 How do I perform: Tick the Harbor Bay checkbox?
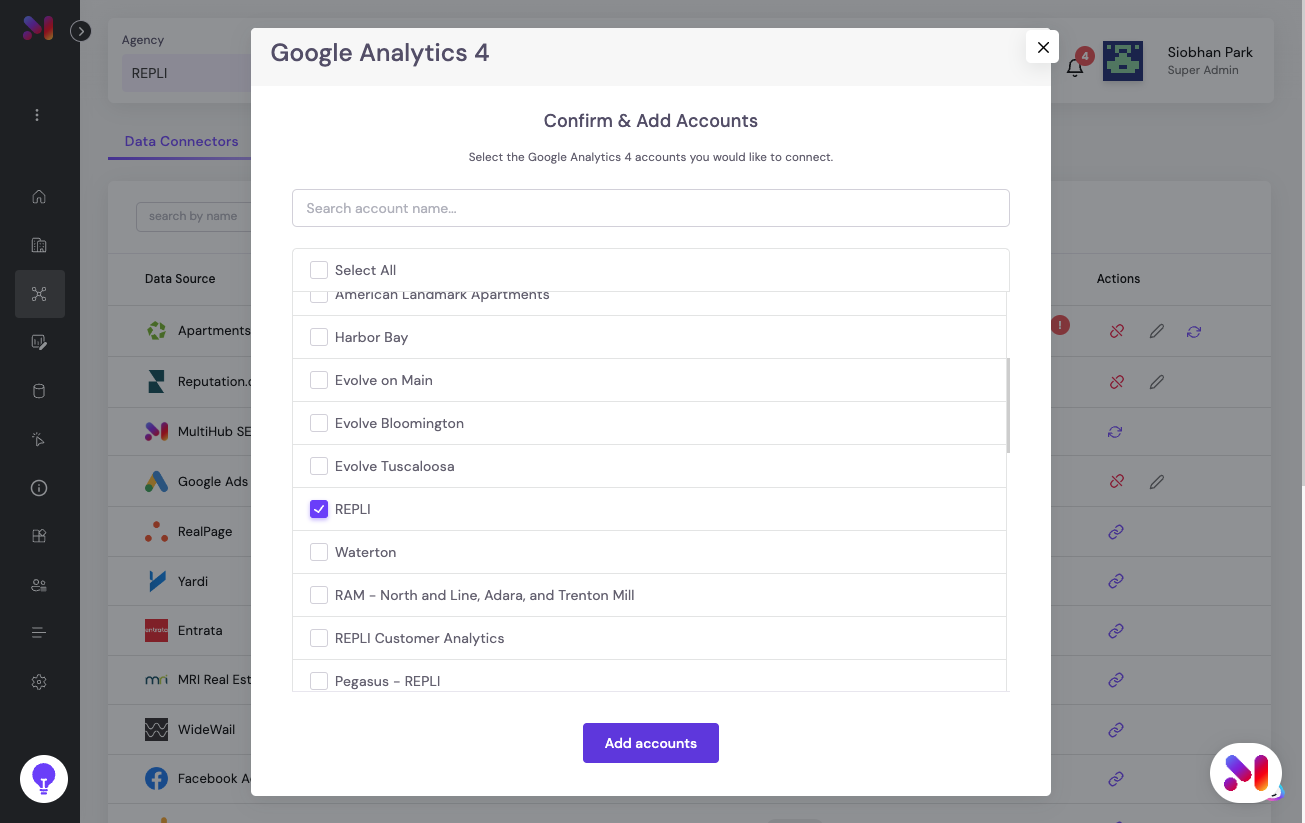coord(319,337)
